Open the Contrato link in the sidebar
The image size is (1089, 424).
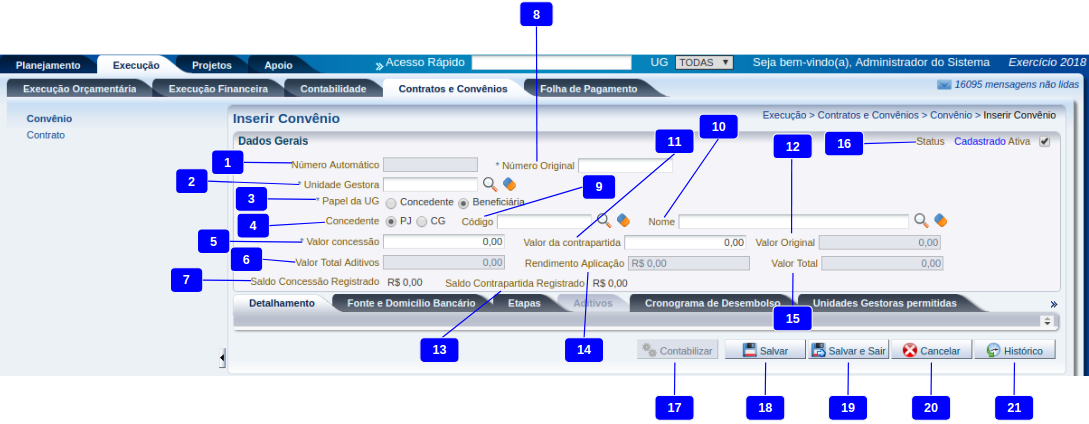point(45,134)
